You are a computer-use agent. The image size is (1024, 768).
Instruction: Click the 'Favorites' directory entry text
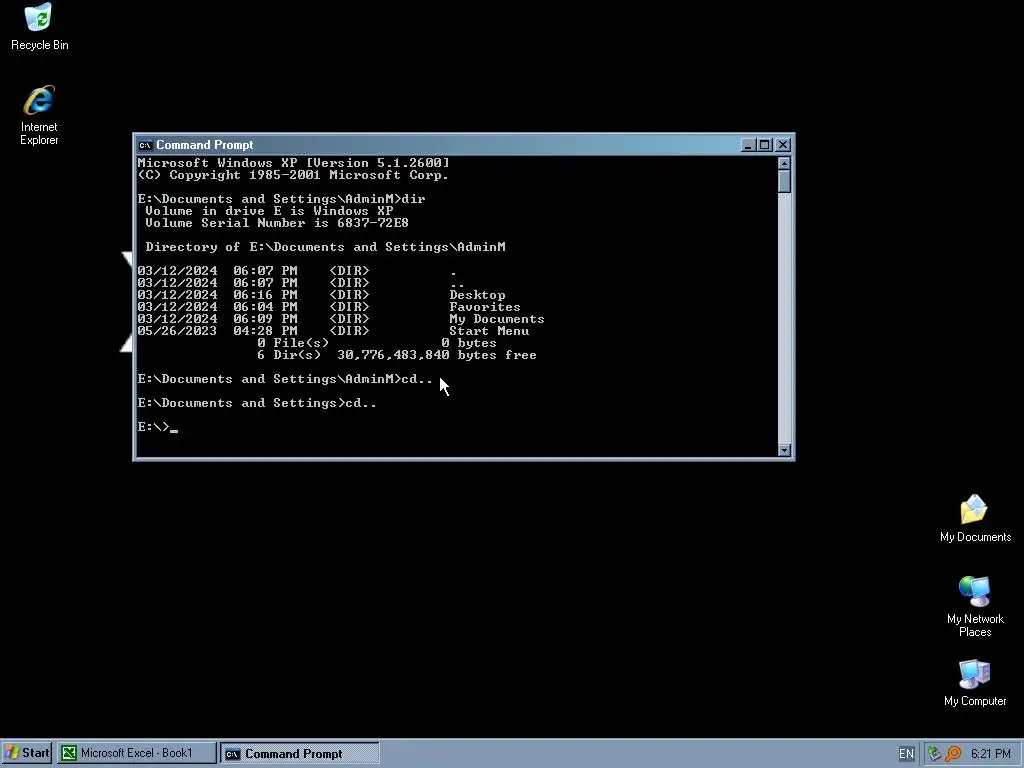coord(485,307)
